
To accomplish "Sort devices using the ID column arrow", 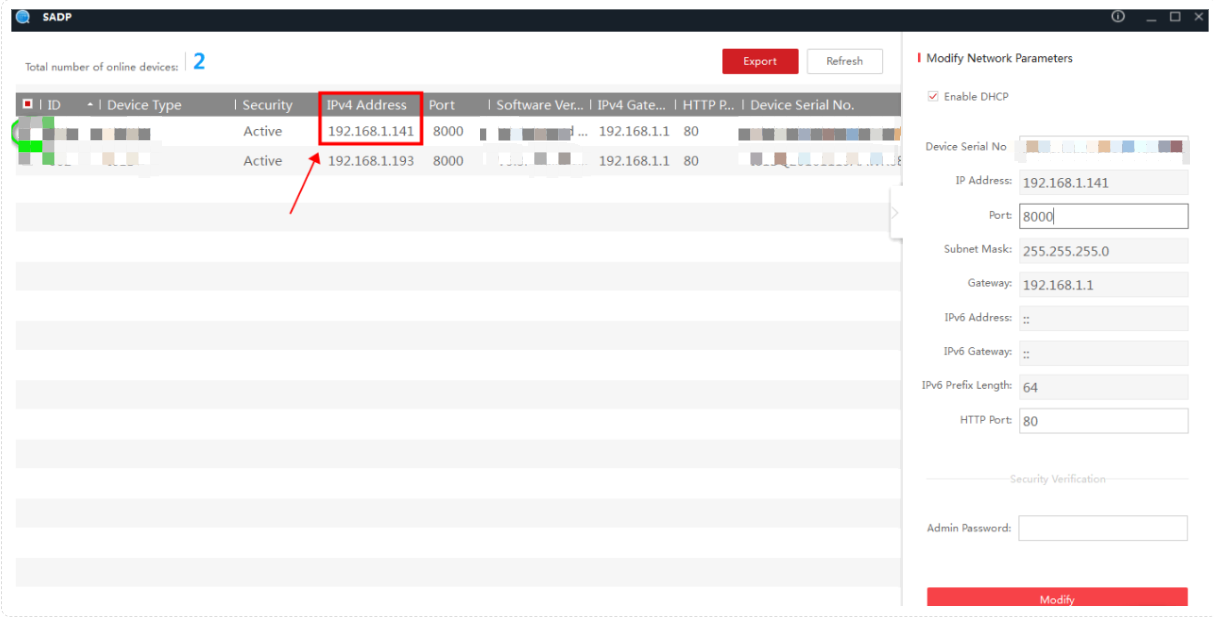I will tap(91, 105).
